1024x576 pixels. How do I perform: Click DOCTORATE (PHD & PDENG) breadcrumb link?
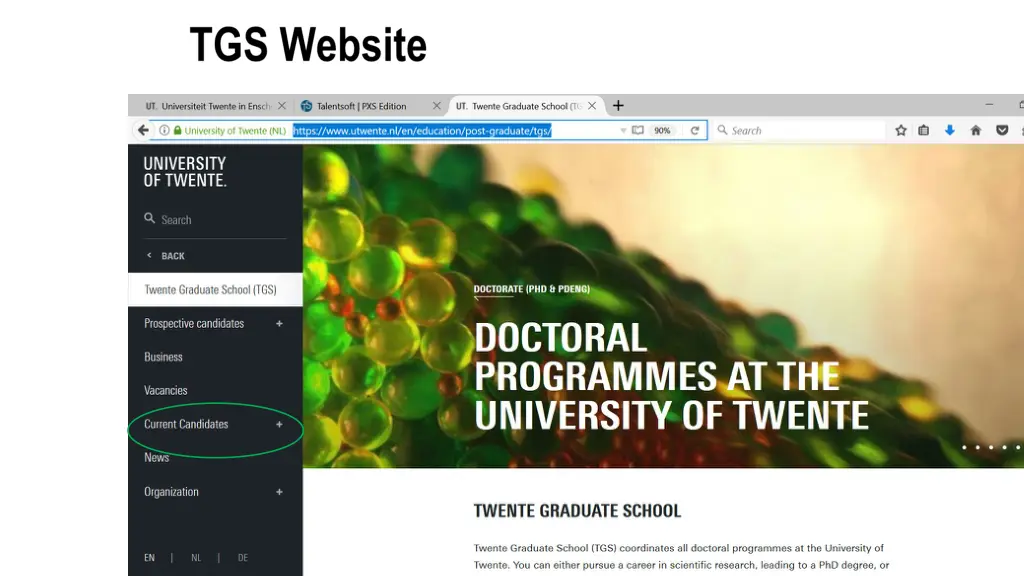pos(532,289)
